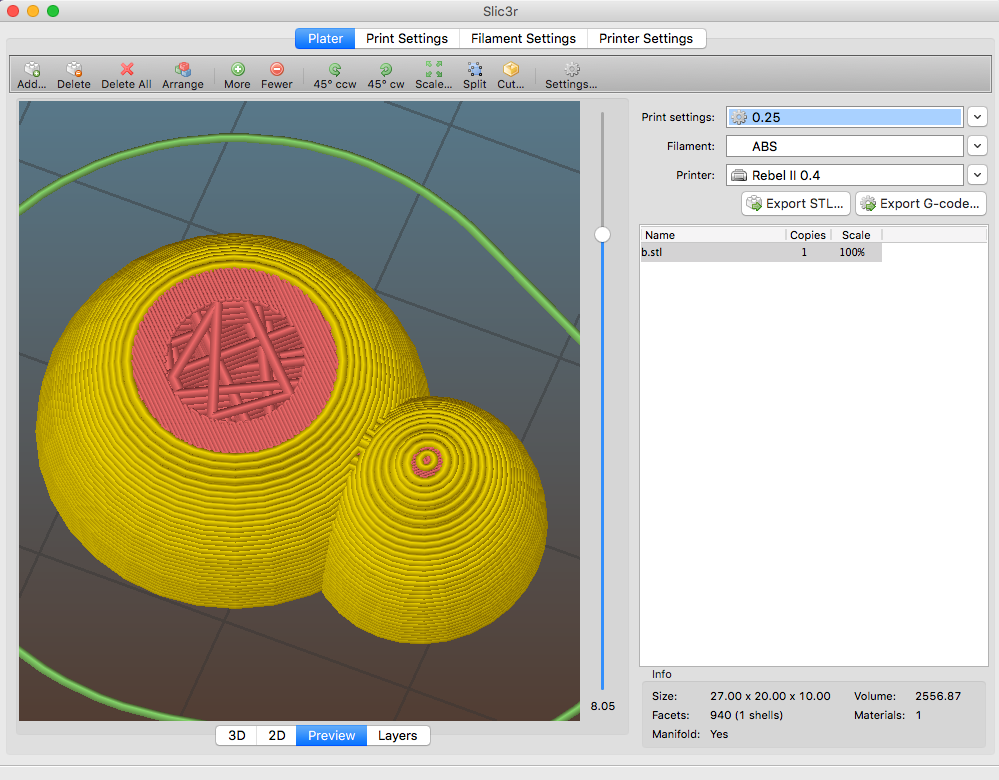Expand the Print settings preset dropdown
999x780 pixels.
click(x=978, y=117)
